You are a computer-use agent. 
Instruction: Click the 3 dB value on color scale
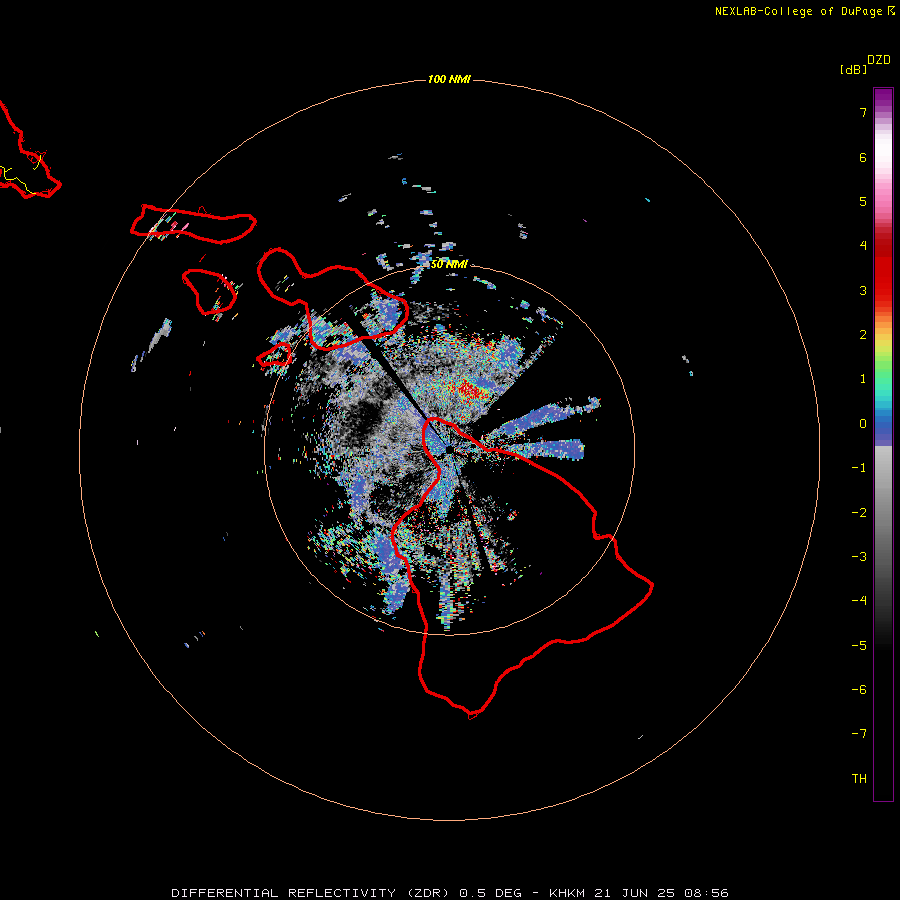(863, 290)
